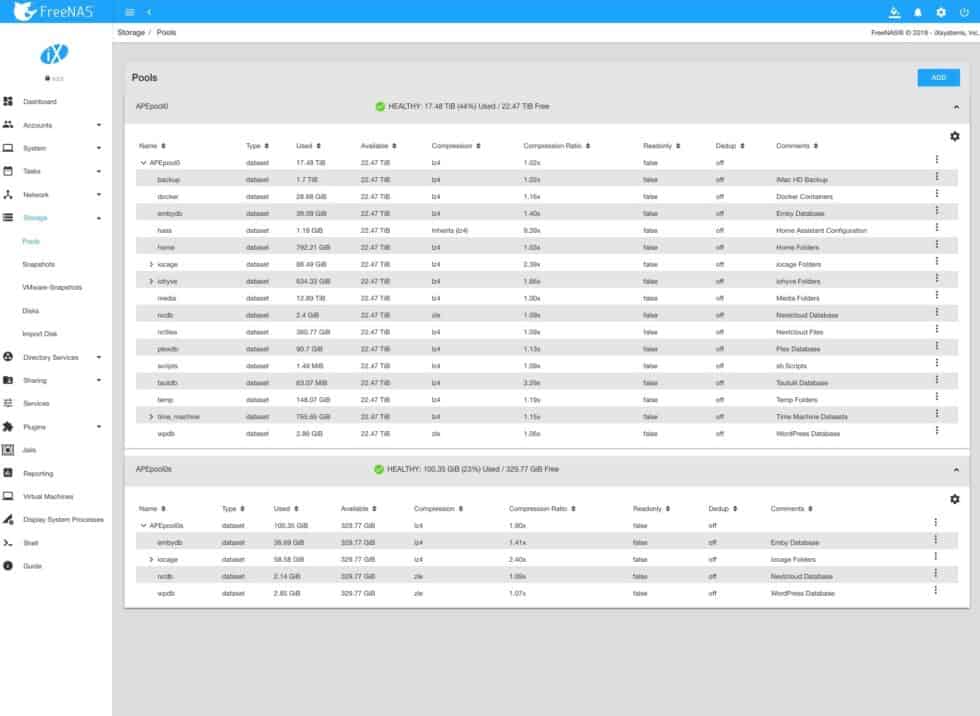Click the ADD button to create a pool
The height and width of the screenshot is (716, 980).
point(937,76)
